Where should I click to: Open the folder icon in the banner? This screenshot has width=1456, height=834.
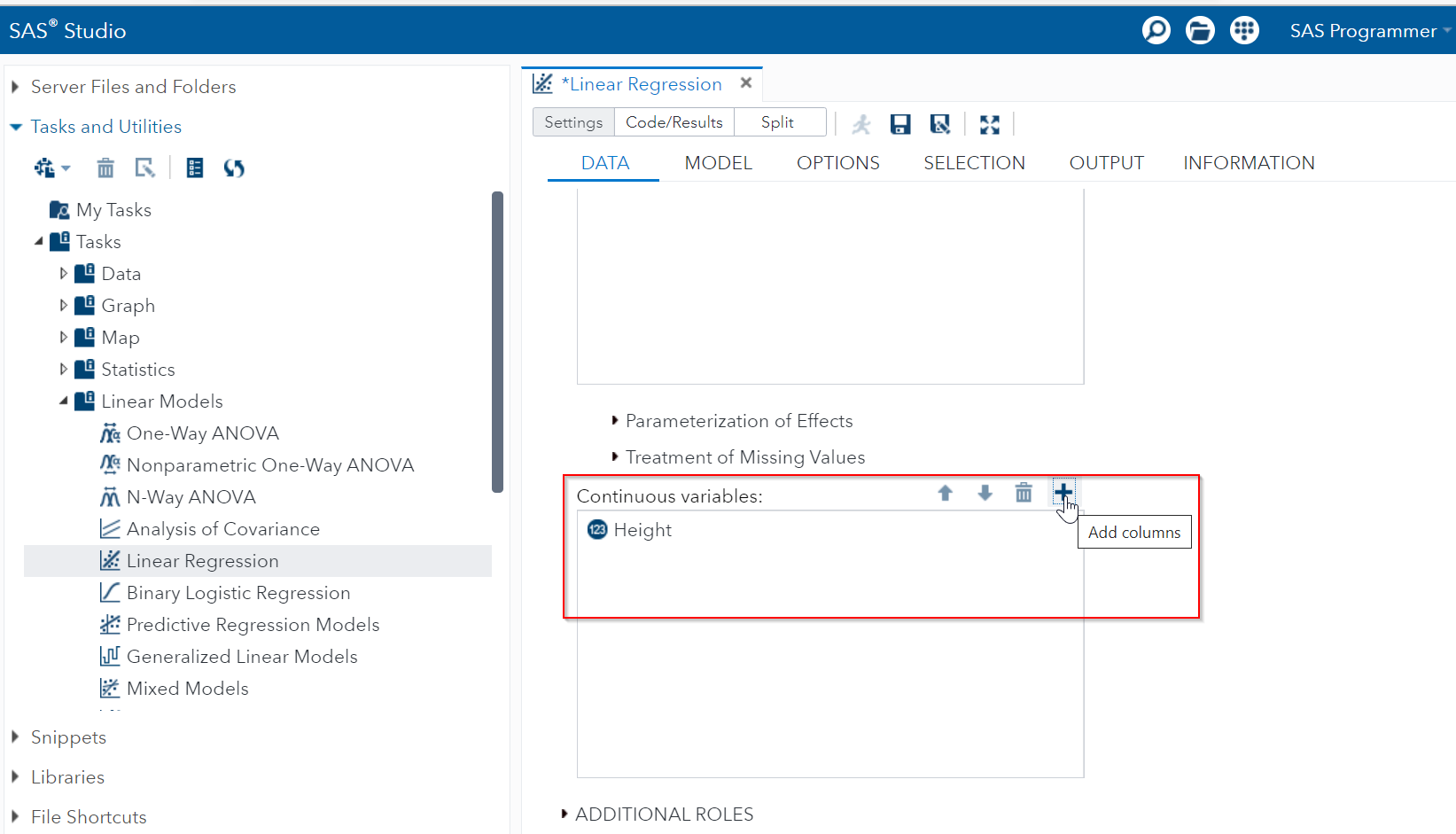pos(1200,29)
